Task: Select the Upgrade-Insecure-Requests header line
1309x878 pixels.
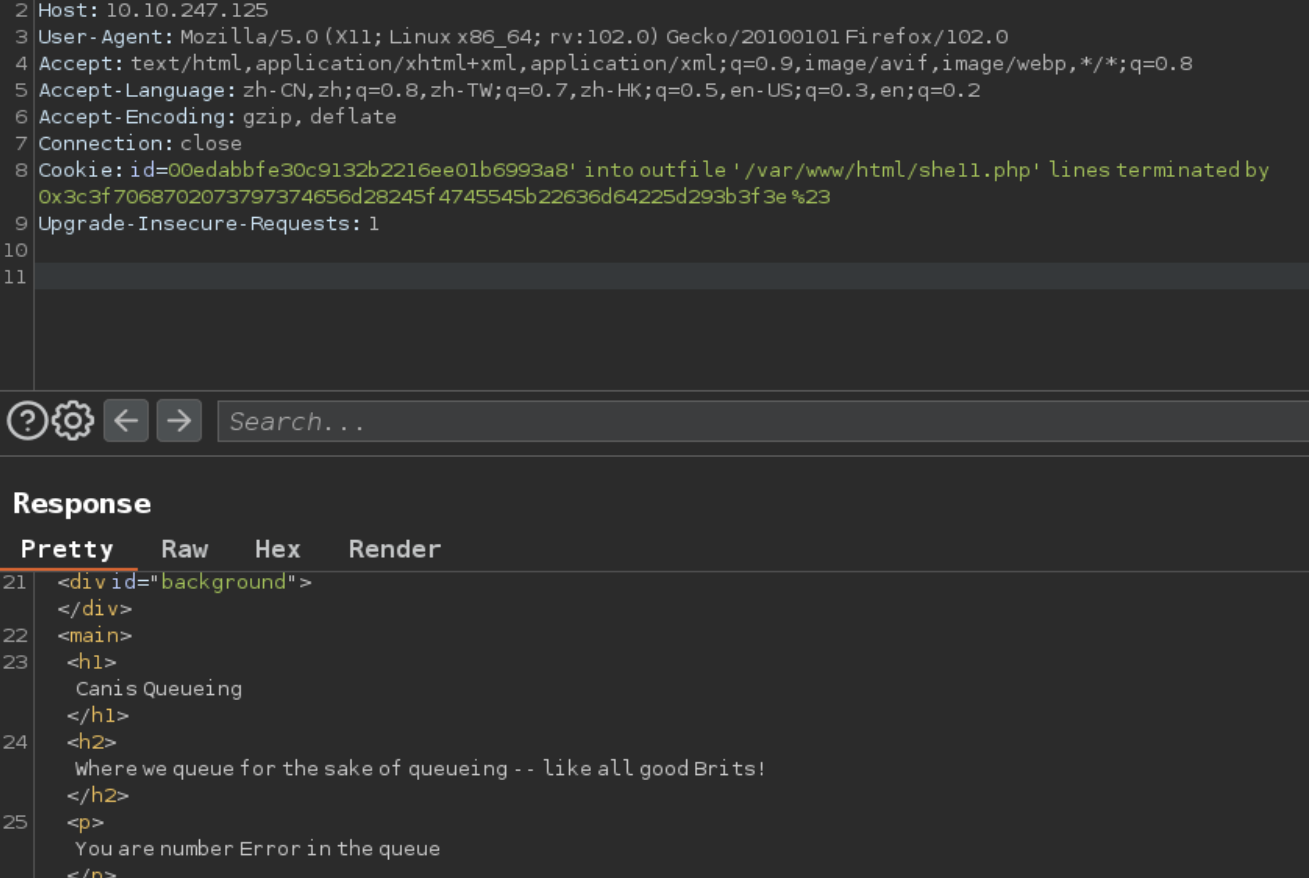Action: click(x=209, y=223)
